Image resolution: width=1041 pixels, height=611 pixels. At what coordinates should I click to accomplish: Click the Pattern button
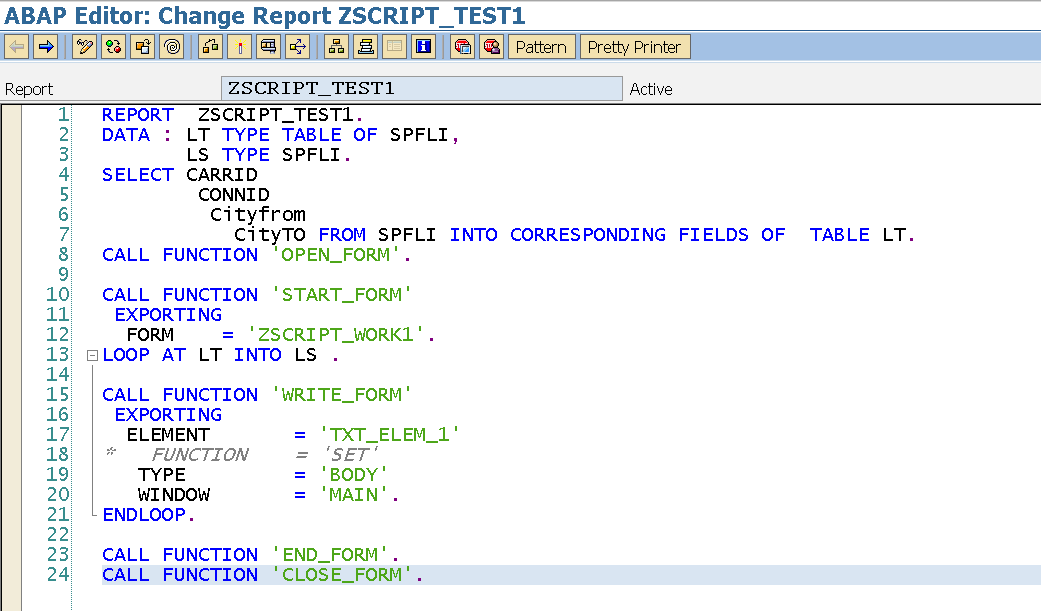pyautogui.click(x=541, y=46)
